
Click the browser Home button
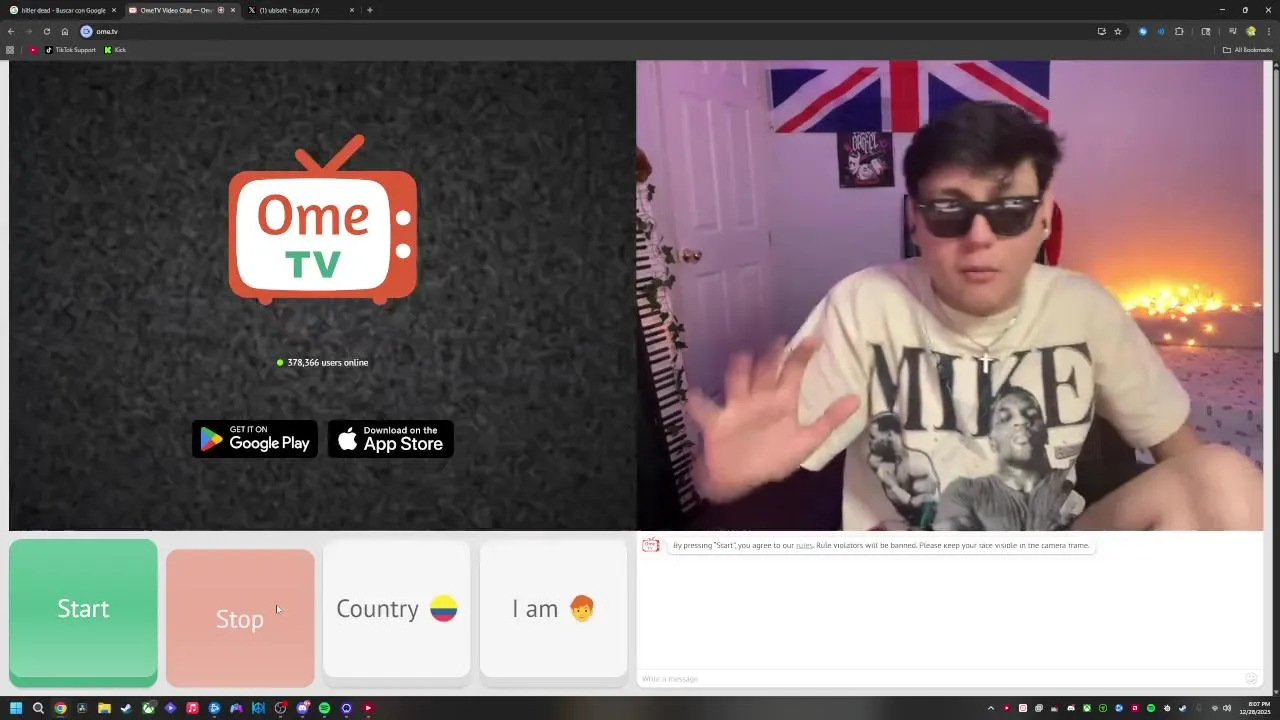click(65, 31)
